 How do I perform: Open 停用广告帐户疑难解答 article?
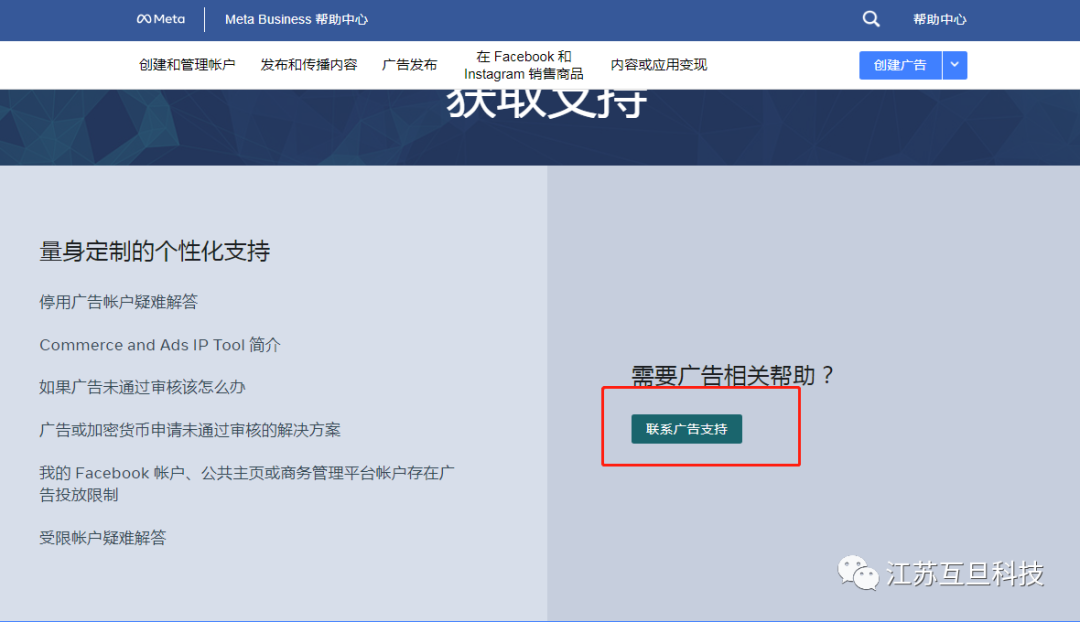118,302
